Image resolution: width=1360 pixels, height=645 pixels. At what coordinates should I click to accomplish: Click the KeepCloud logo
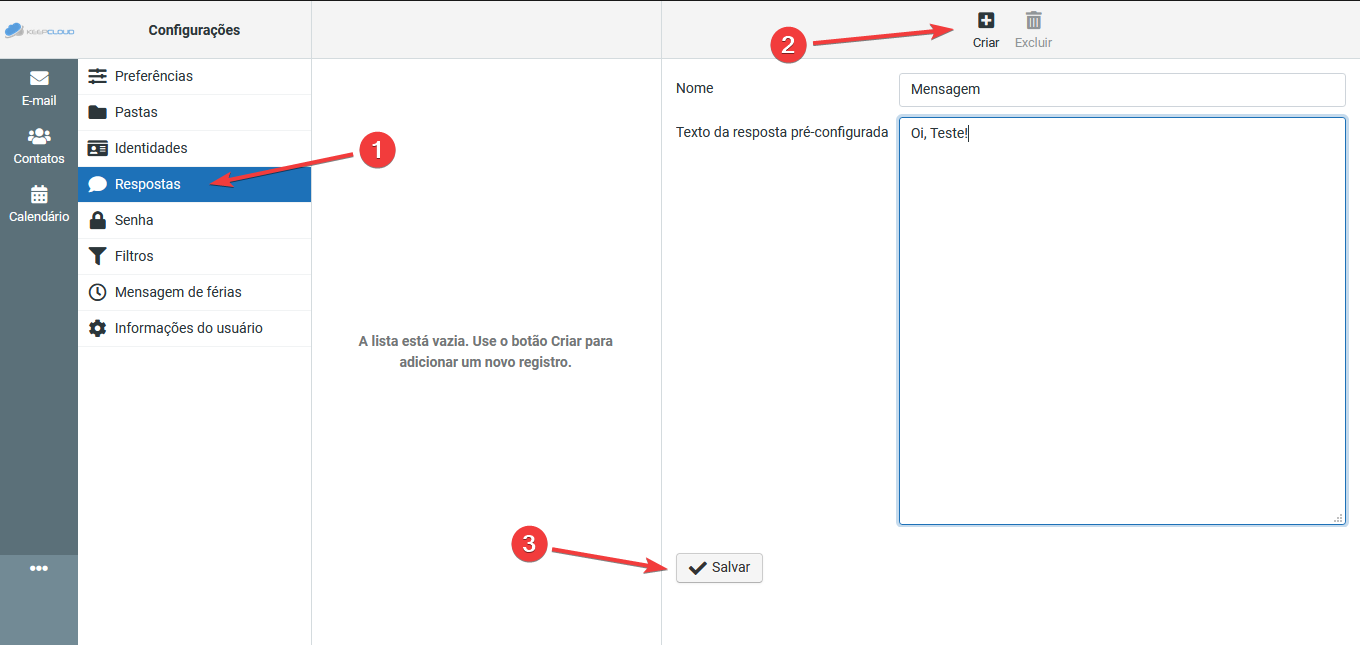[39, 30]
